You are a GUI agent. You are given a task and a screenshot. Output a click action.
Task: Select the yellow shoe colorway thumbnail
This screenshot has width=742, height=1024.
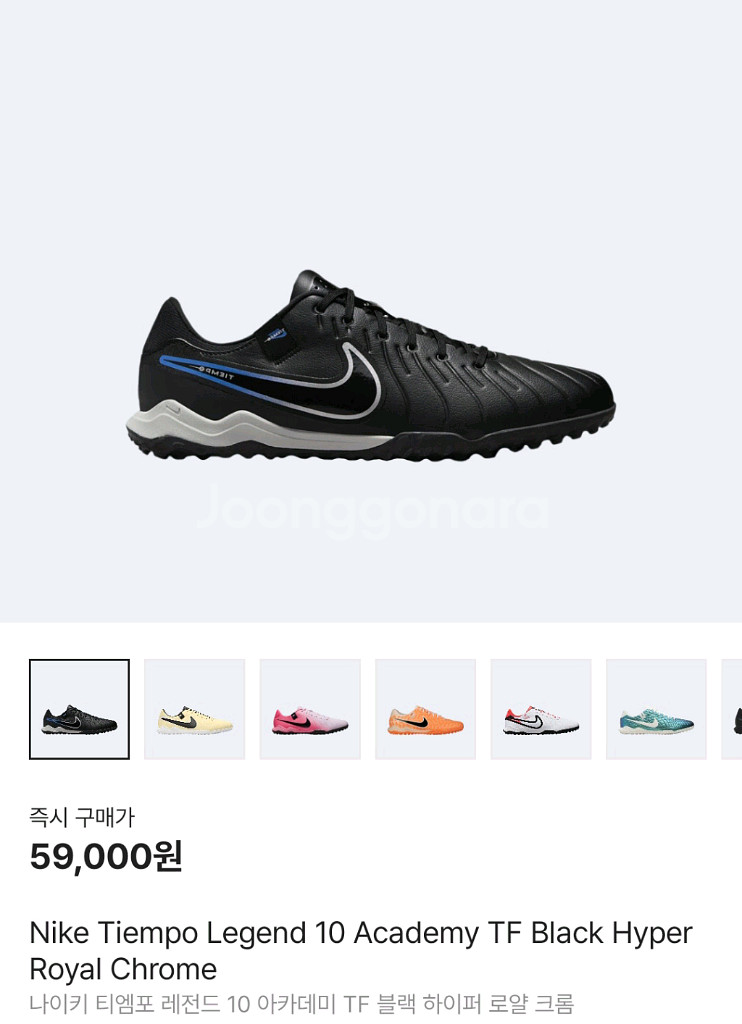click(195, 709)
